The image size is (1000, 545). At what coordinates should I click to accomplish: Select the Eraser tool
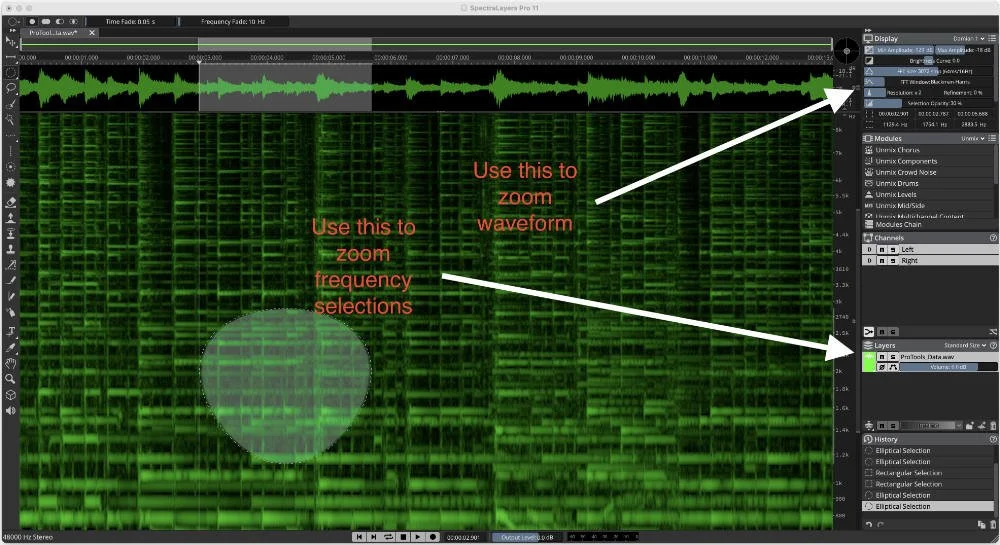click(11, 201)
